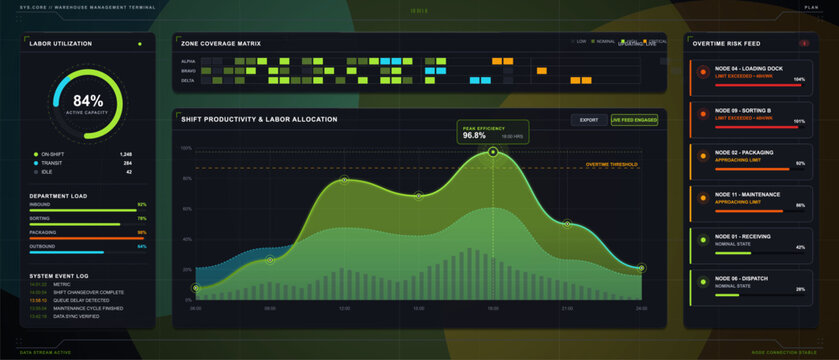Viewport: 839px width, 360px height.
Task: Click the Outbound department load bar
Action: [88, 252]
